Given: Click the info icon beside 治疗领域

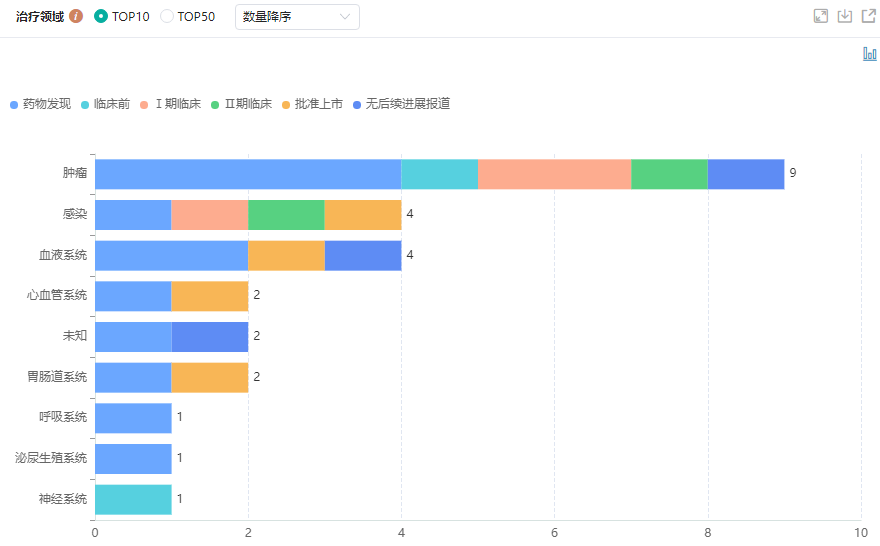Looking at the screenshot, I should click(76, 16).
